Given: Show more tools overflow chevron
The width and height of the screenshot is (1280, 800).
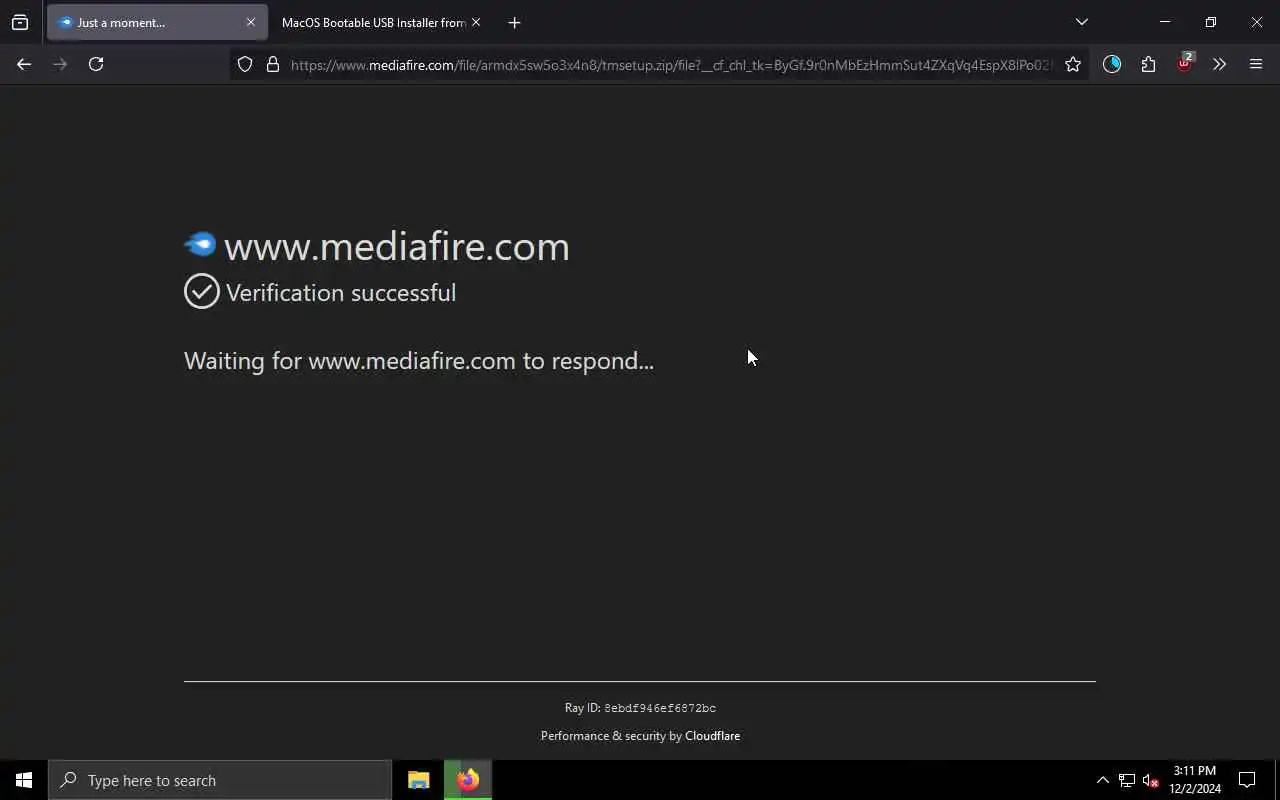Looking at the screenshot, I should [x=1219, y=64].
